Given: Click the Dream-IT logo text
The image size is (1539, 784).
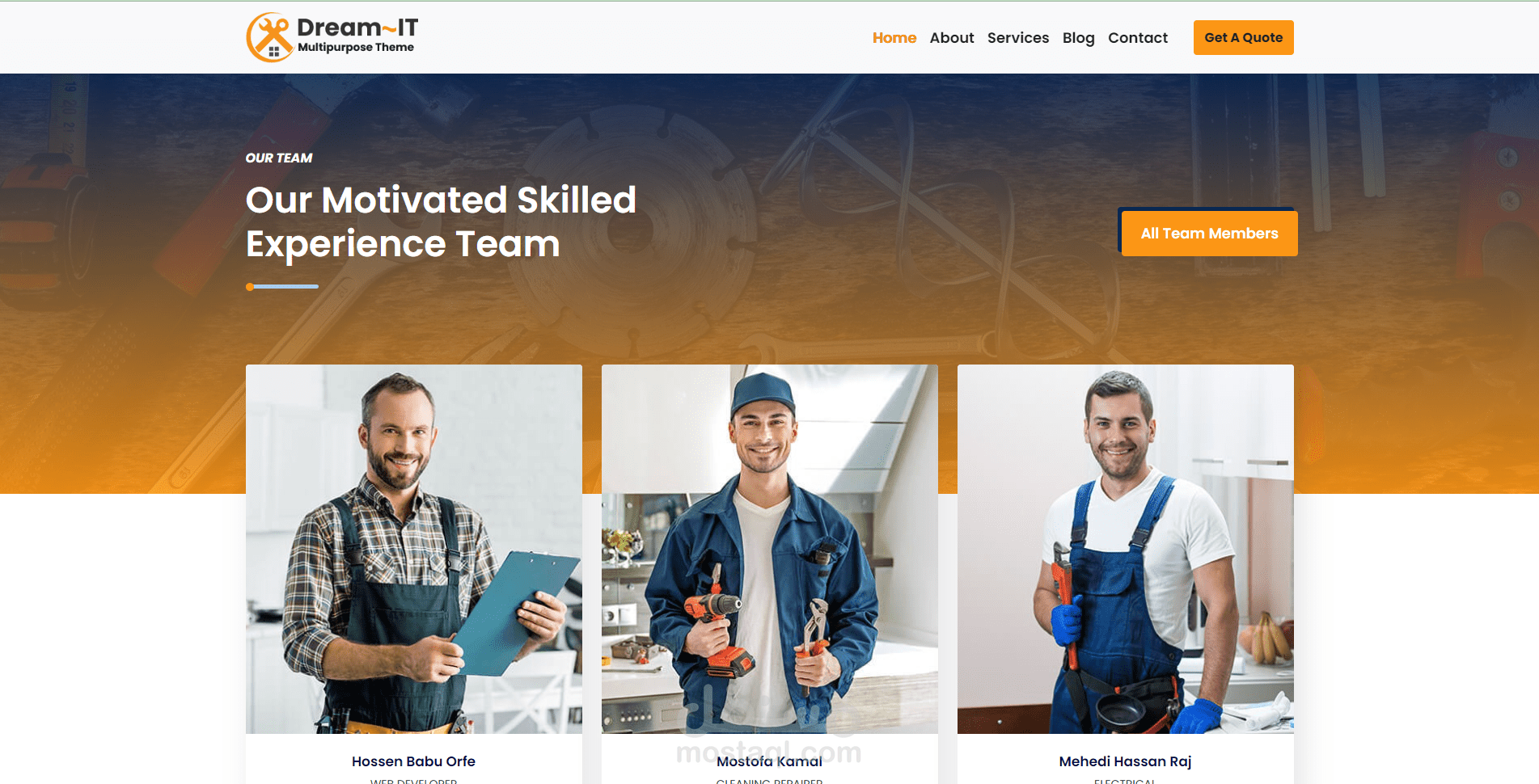Looking at the screenshot, I should pyautogui.click(x=357, y=27).
